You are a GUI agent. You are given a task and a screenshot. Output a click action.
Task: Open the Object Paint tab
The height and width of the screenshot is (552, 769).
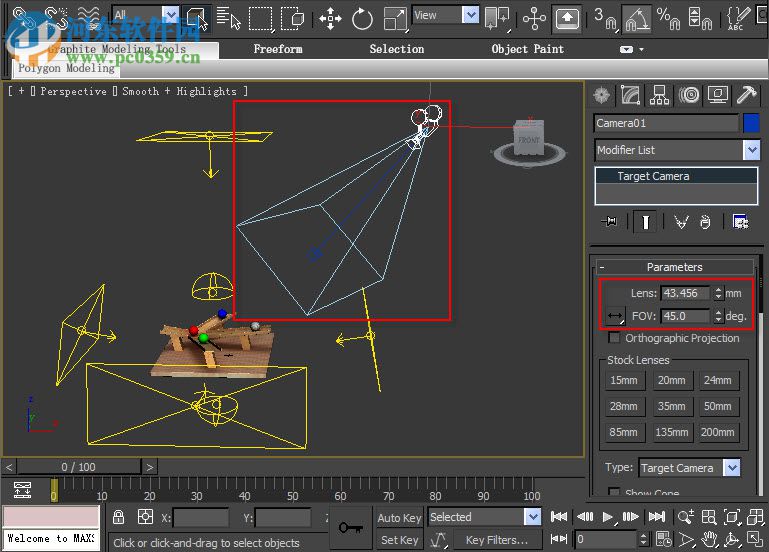point(527,49)
